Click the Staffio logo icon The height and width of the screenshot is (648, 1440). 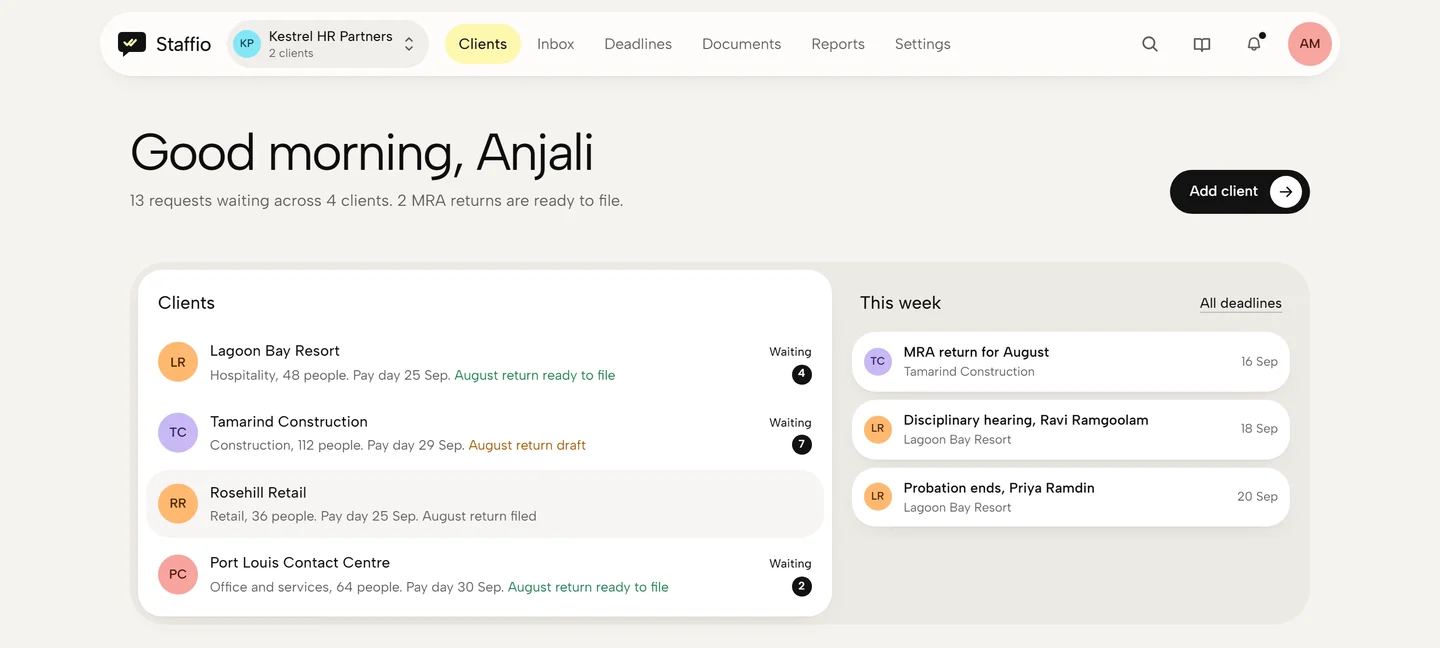coord(132,44)
